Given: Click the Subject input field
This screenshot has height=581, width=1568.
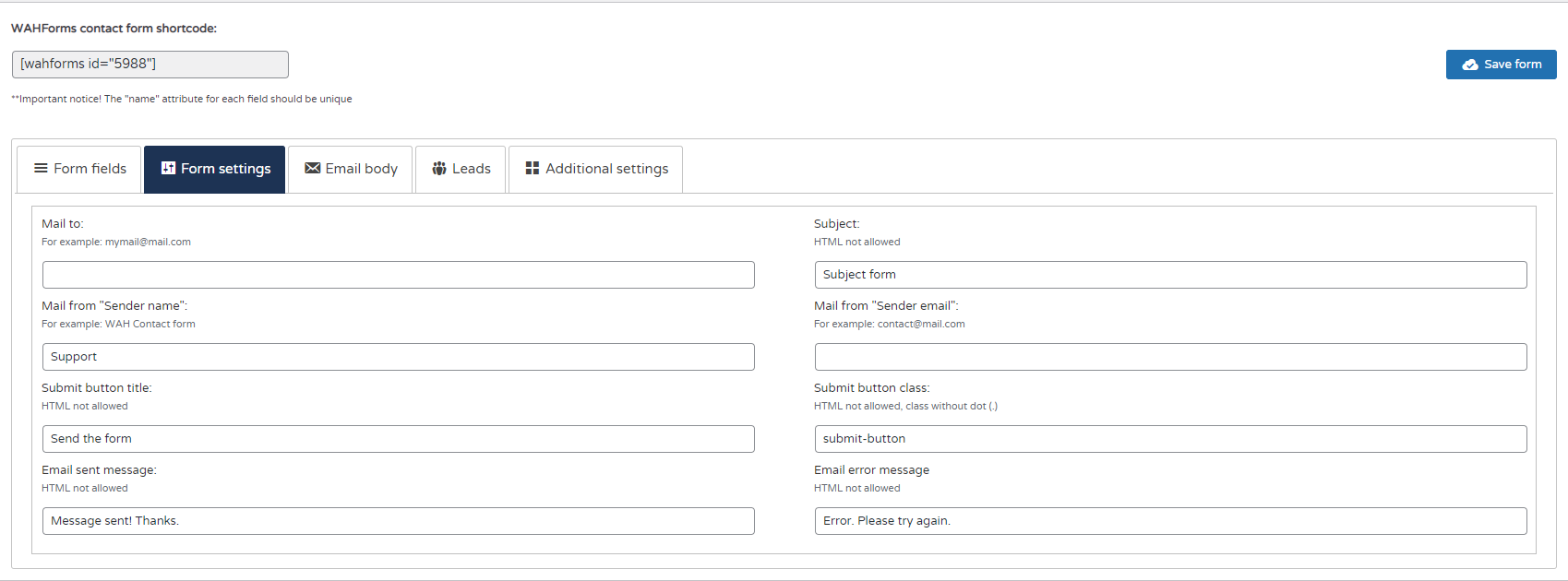Looking at the screenshot, I should [x=1171, y=275].
